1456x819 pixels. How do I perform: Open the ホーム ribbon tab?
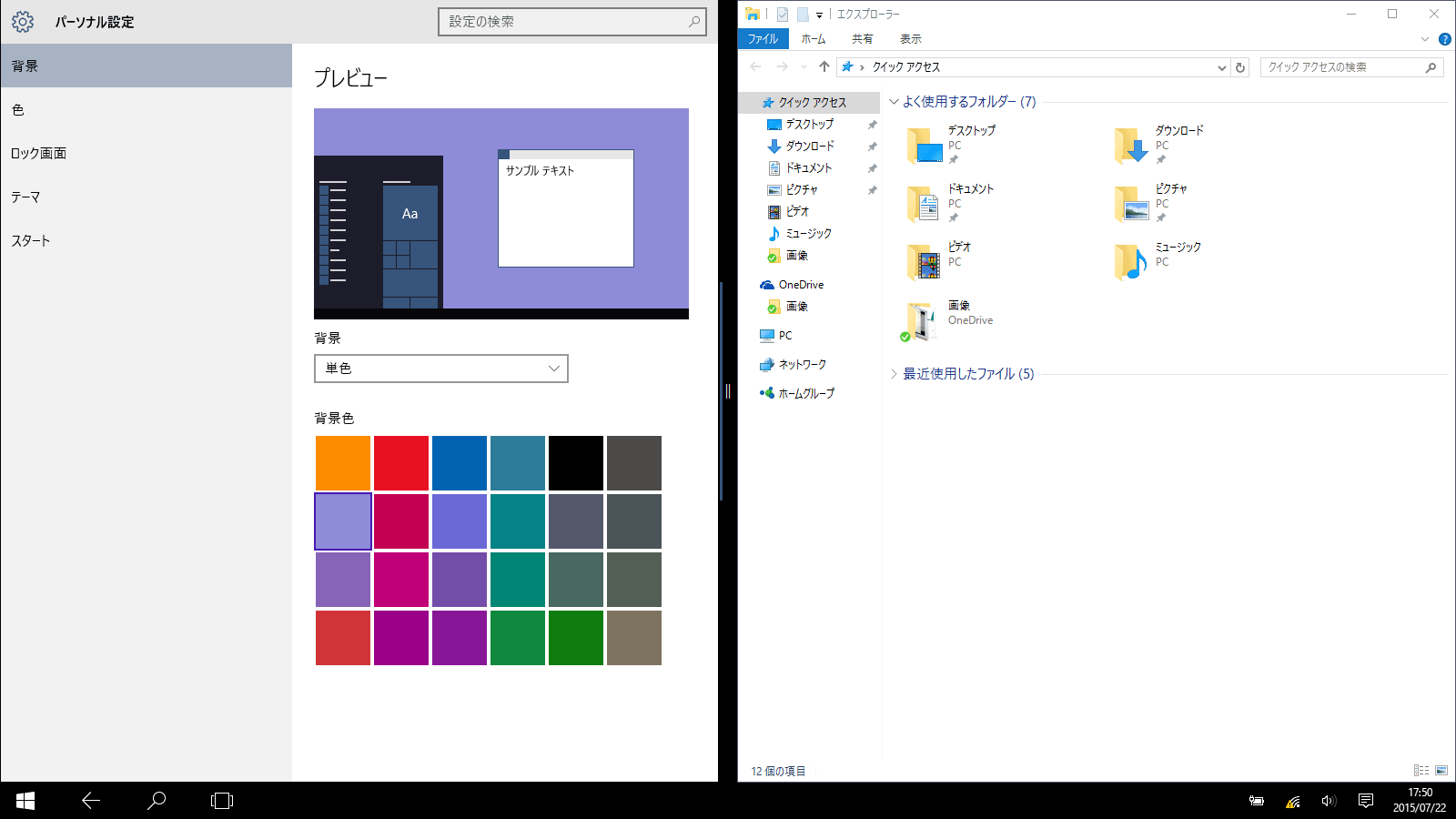coord(814,39)
